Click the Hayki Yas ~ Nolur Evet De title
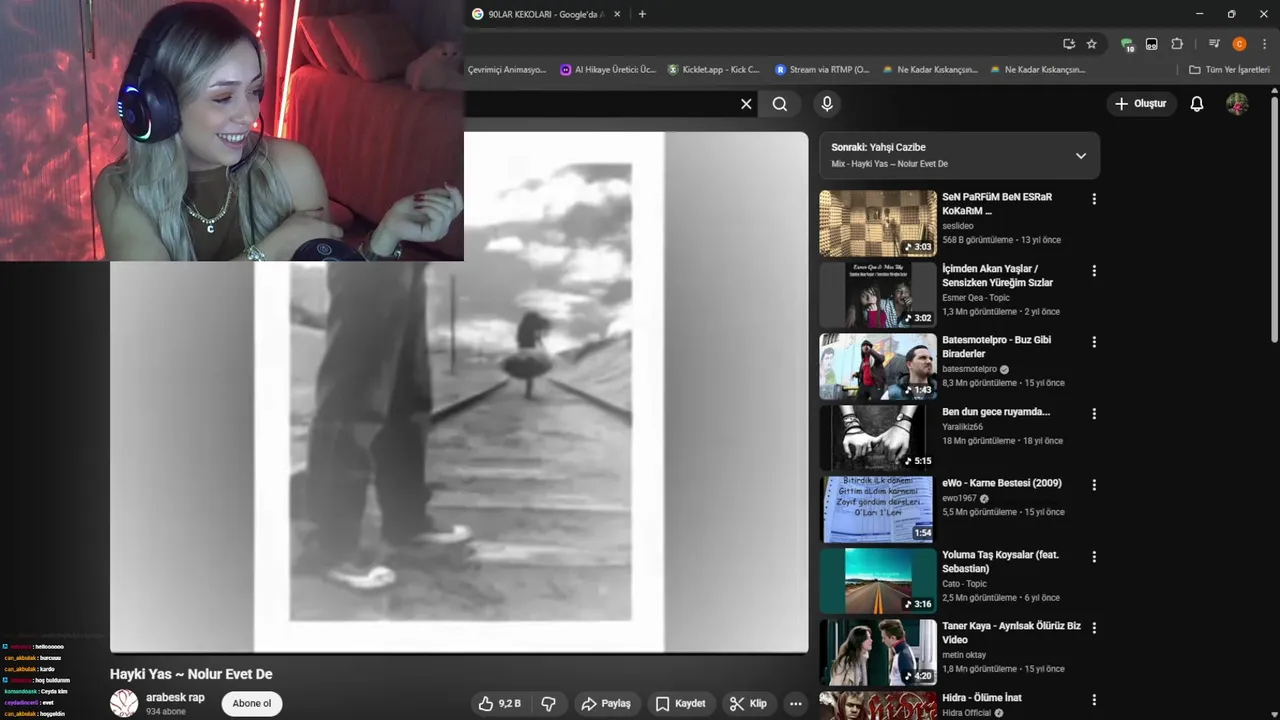 click(x=191, y=674)
